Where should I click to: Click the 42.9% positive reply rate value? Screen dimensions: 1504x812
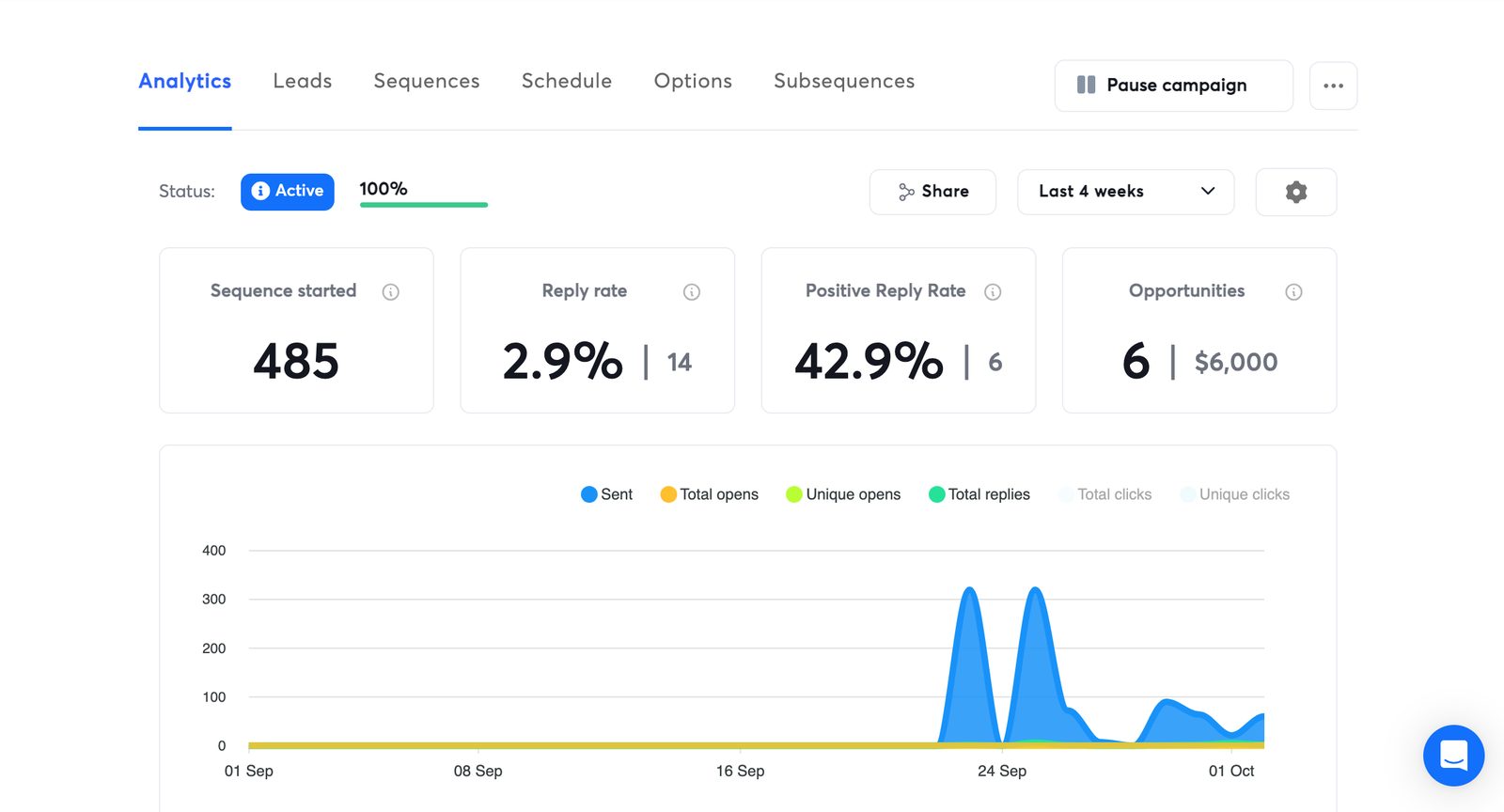pyautogui.click(x=869, y=362)
